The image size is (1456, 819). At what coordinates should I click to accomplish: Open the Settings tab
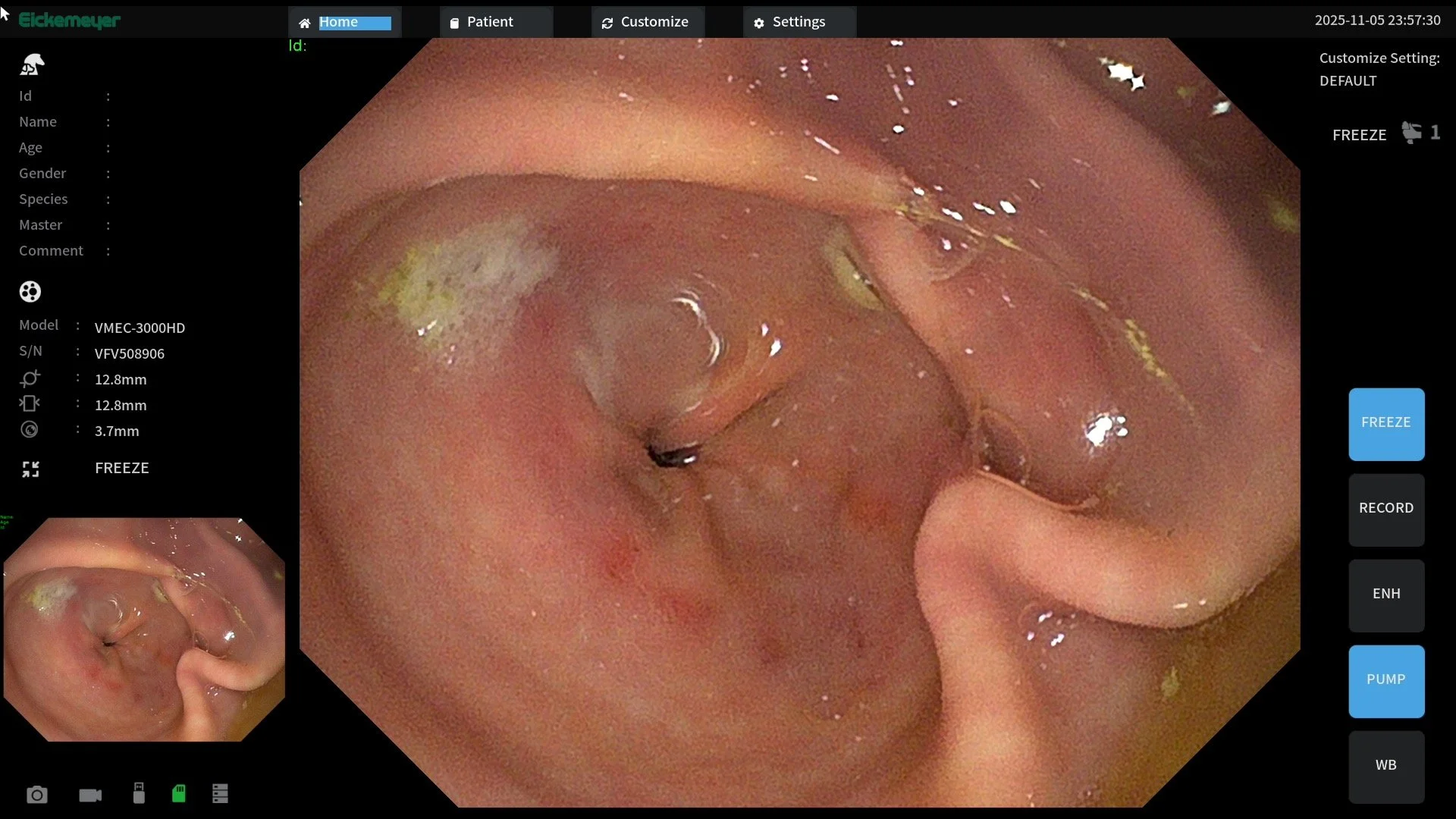[799, 22]
